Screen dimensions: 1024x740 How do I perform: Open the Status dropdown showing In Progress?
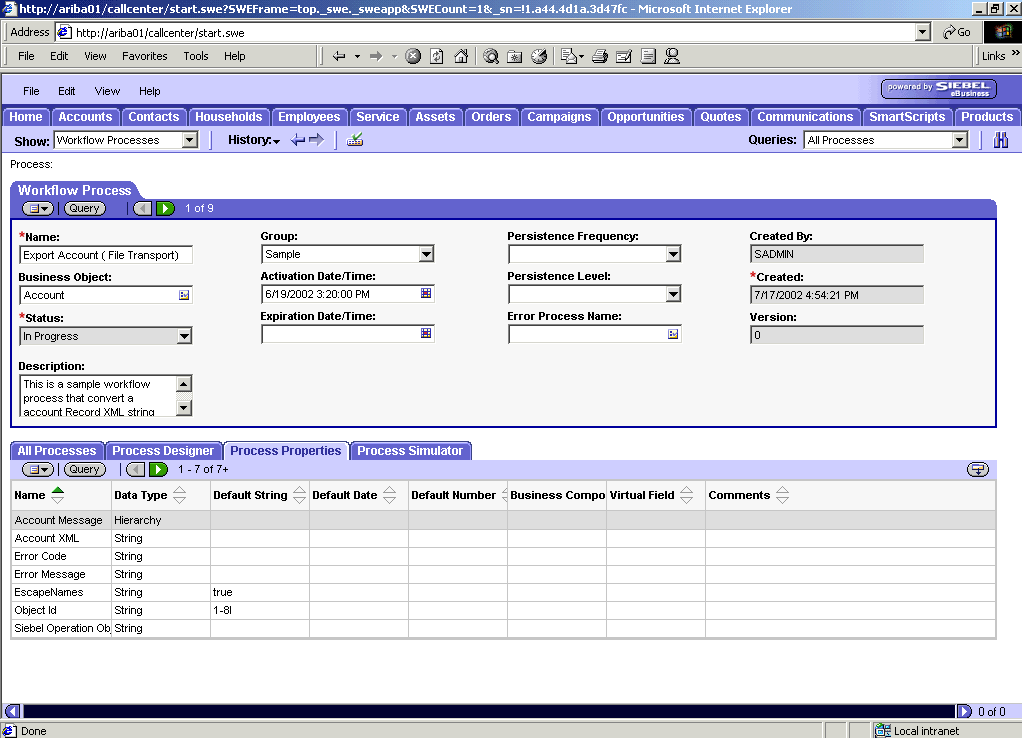tap(184, 336)
